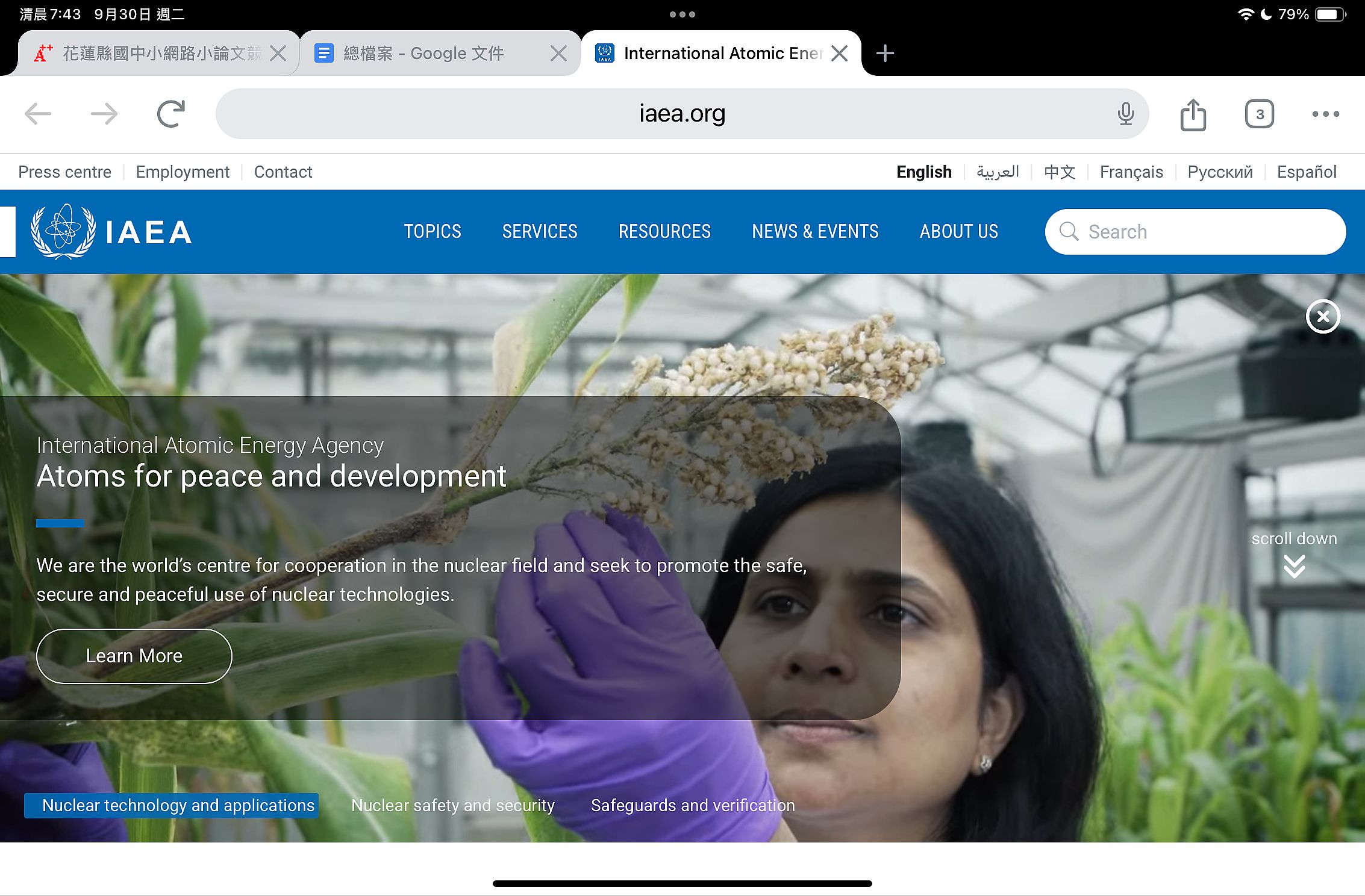Open the share sheet icon
This screenshot has width=1365, height=896.
tap(1193, 114)
